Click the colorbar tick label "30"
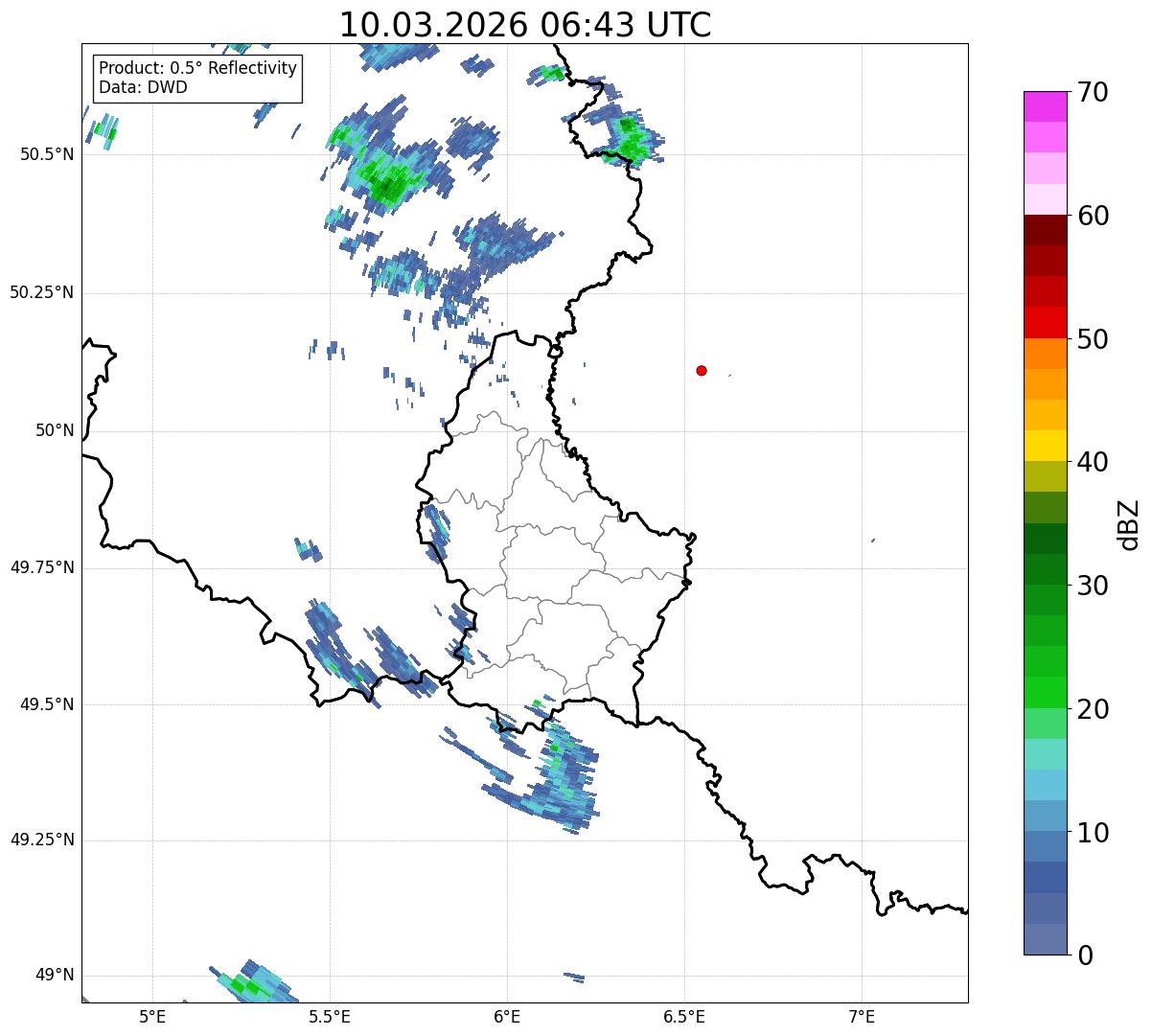This screenshot has height=1036, width=1152. pos(1093,586)
